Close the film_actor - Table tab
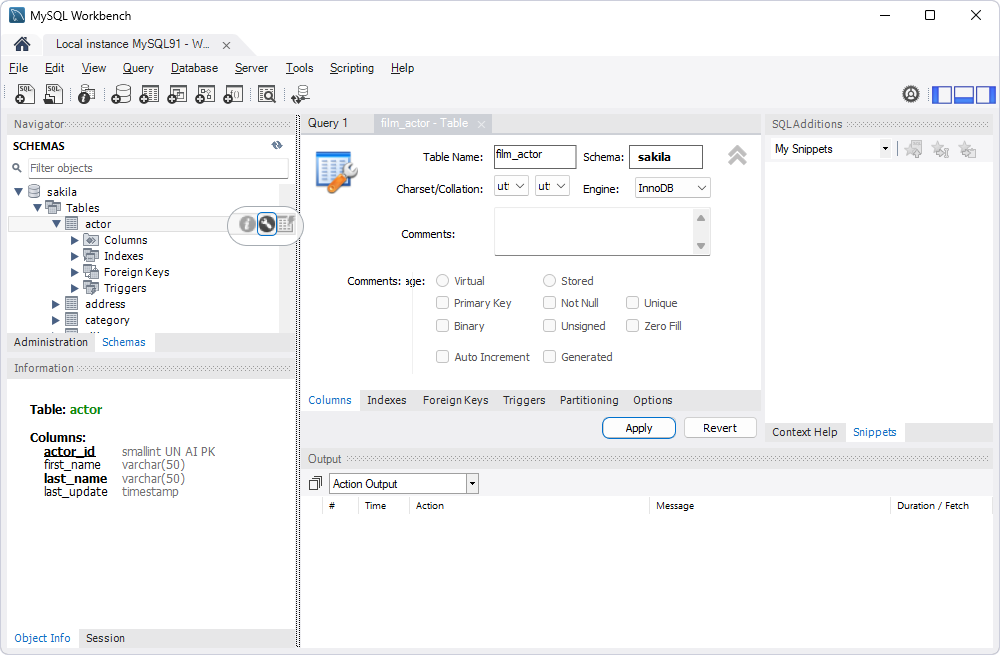1000x655 pixels. [482, 124]
